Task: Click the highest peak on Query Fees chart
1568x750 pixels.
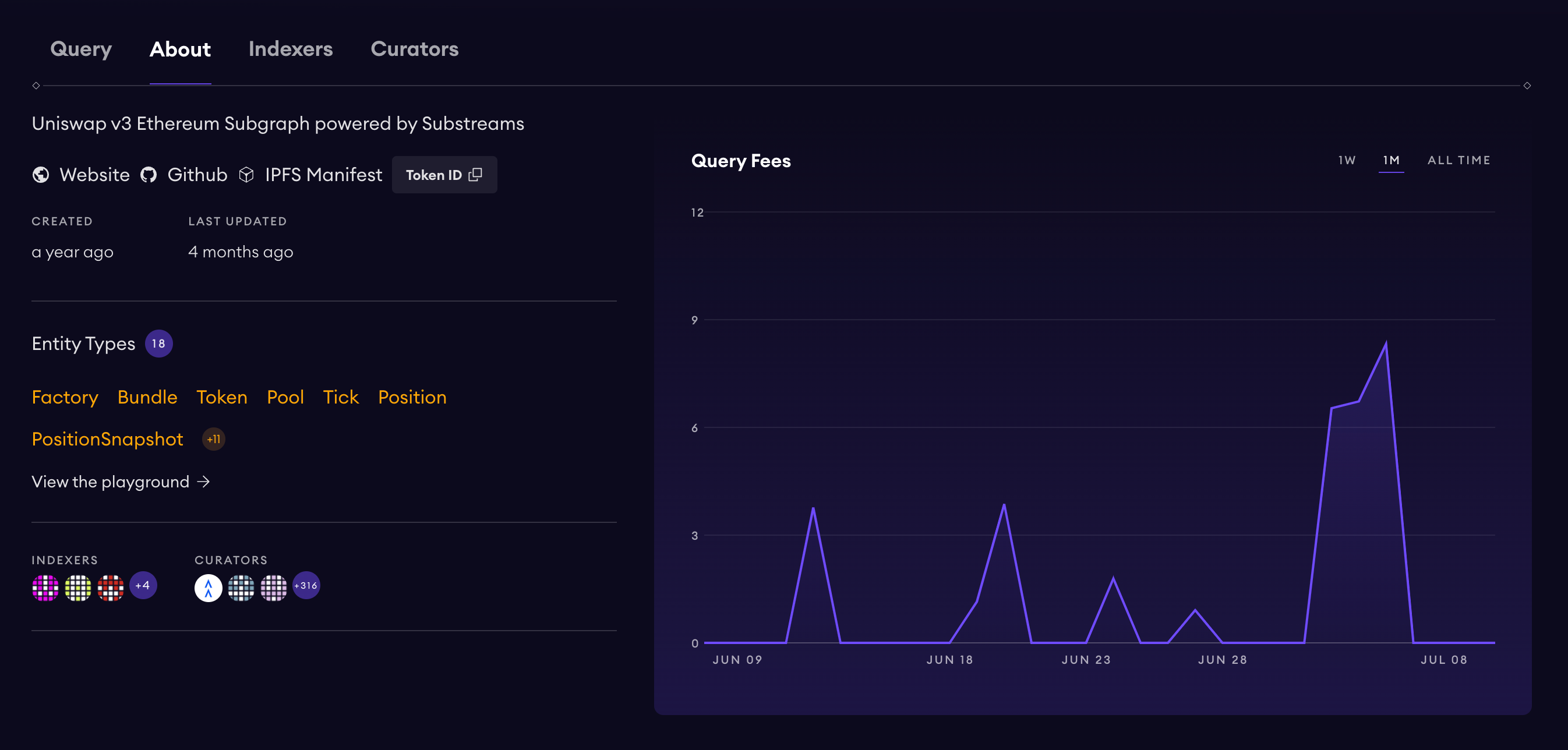Action: pyautogui.click(x=1386, y=344)
